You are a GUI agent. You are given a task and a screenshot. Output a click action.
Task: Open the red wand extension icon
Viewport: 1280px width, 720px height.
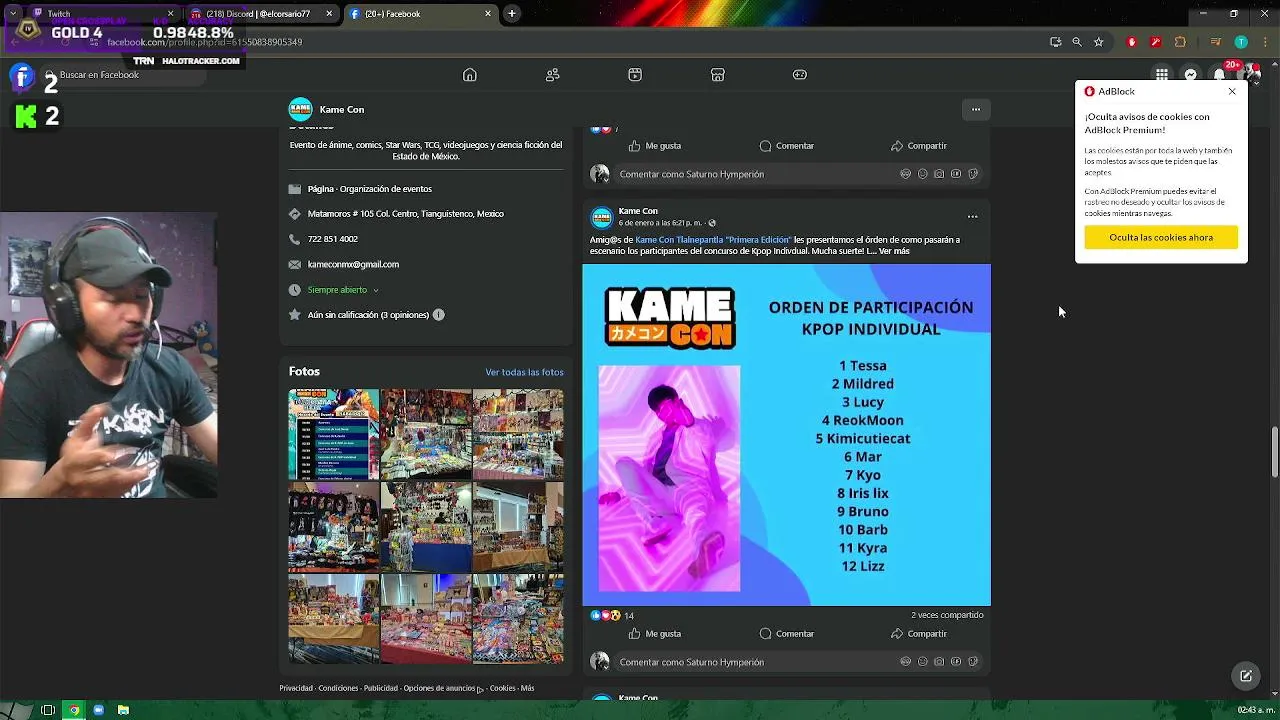(1156, 42)
